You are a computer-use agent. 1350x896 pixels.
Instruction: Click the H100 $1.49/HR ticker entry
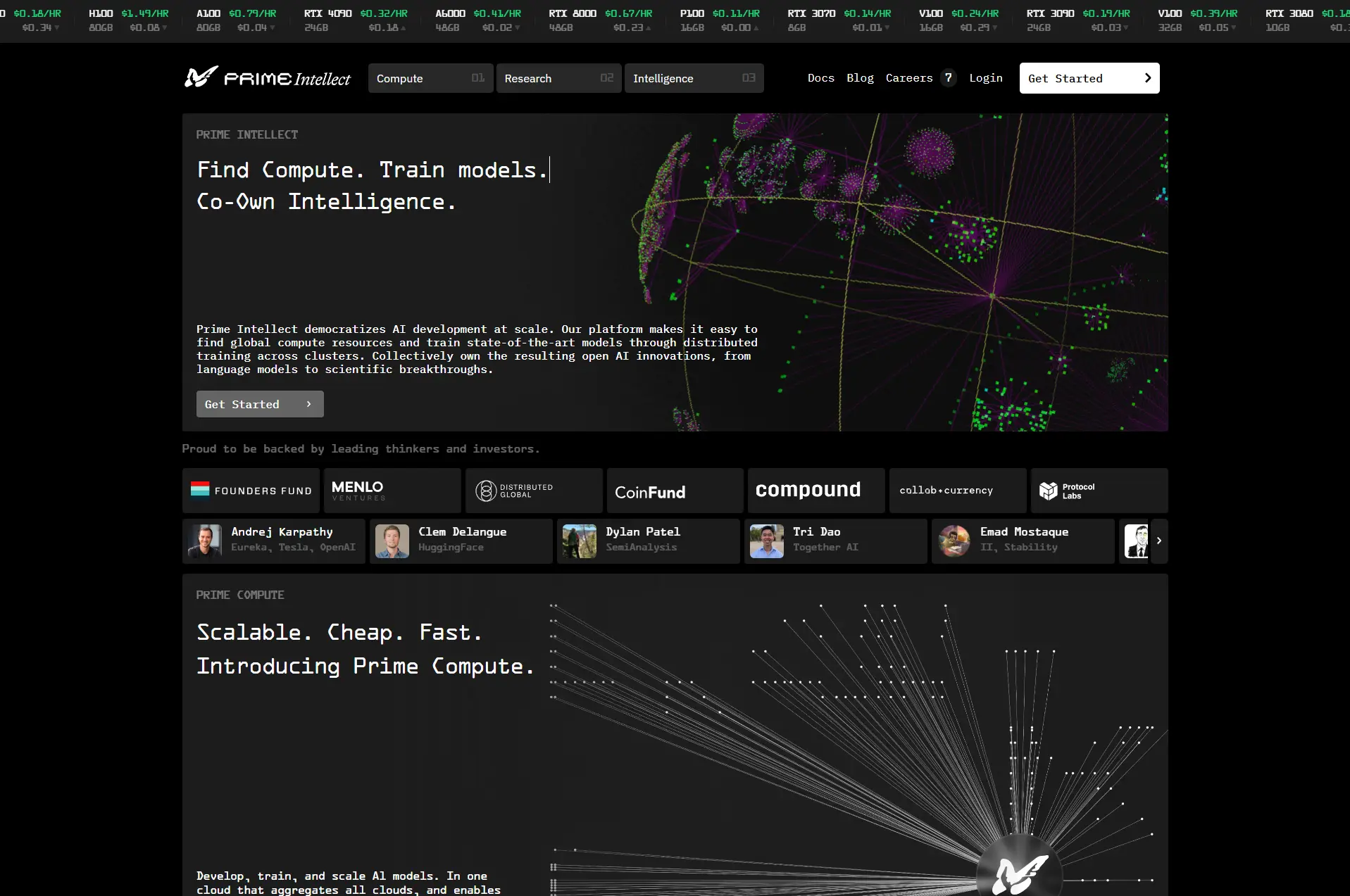(129, 20)
